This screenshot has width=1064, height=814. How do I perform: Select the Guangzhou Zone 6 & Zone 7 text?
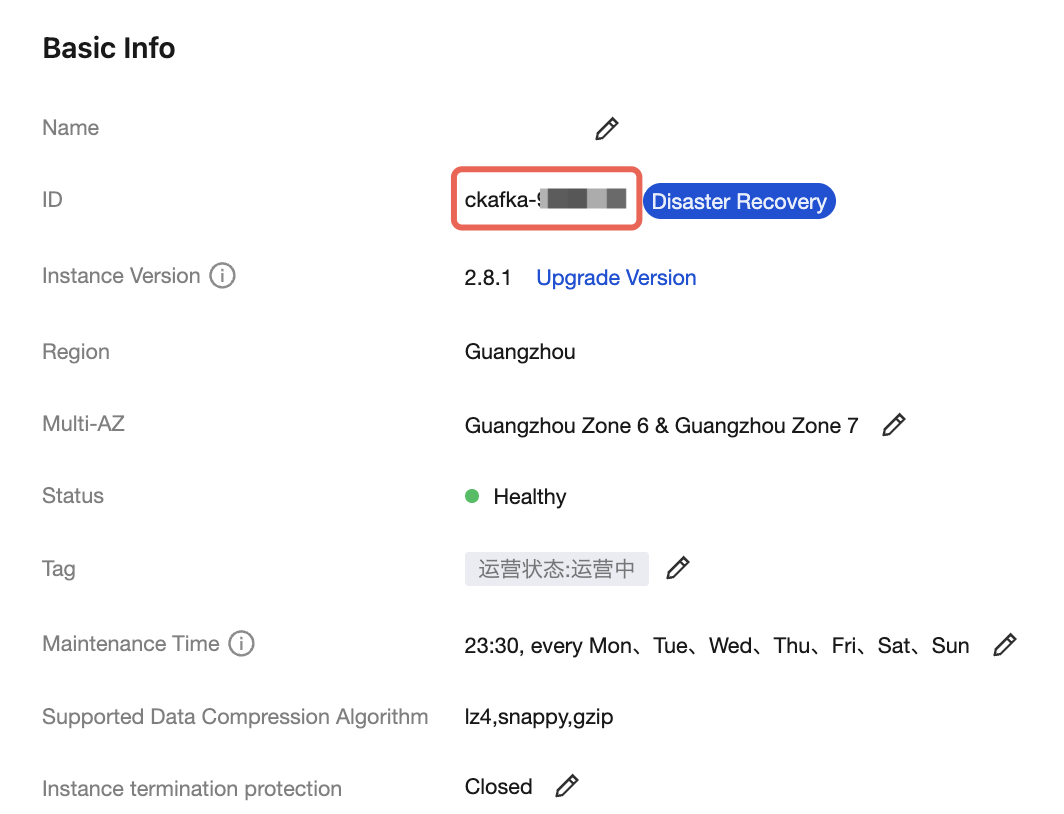click(x=661, y=426)
